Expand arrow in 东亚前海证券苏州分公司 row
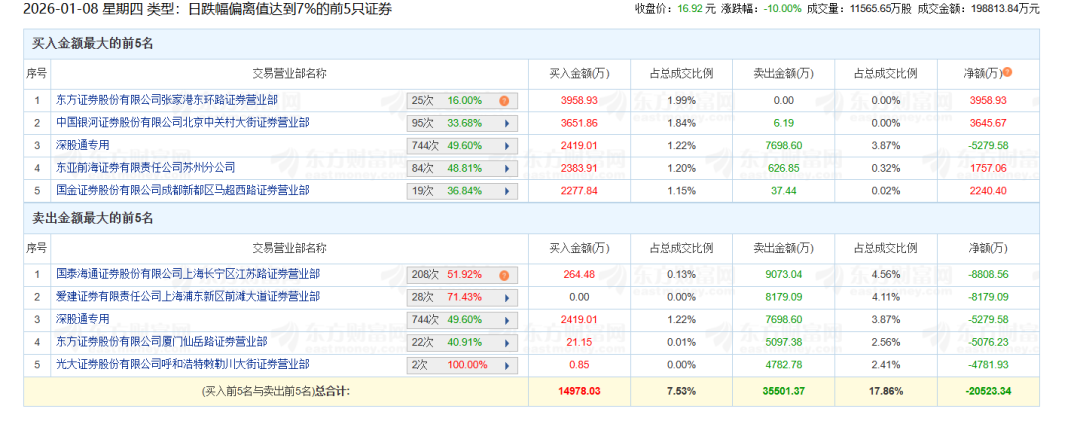Screen dimensions: 1080x427 coord(507,168)
